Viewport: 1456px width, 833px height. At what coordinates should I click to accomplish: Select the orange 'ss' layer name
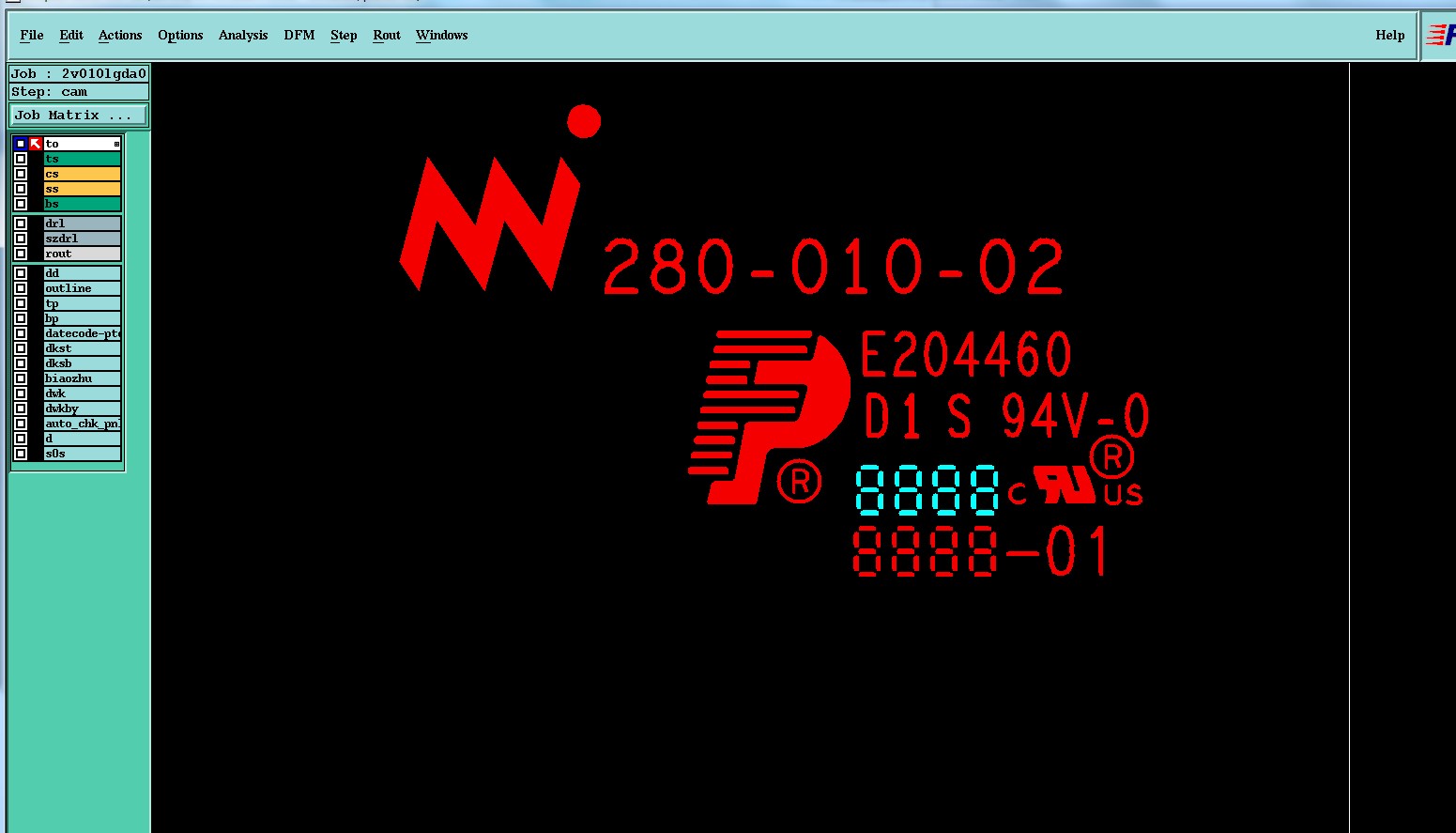coord(83,189)
